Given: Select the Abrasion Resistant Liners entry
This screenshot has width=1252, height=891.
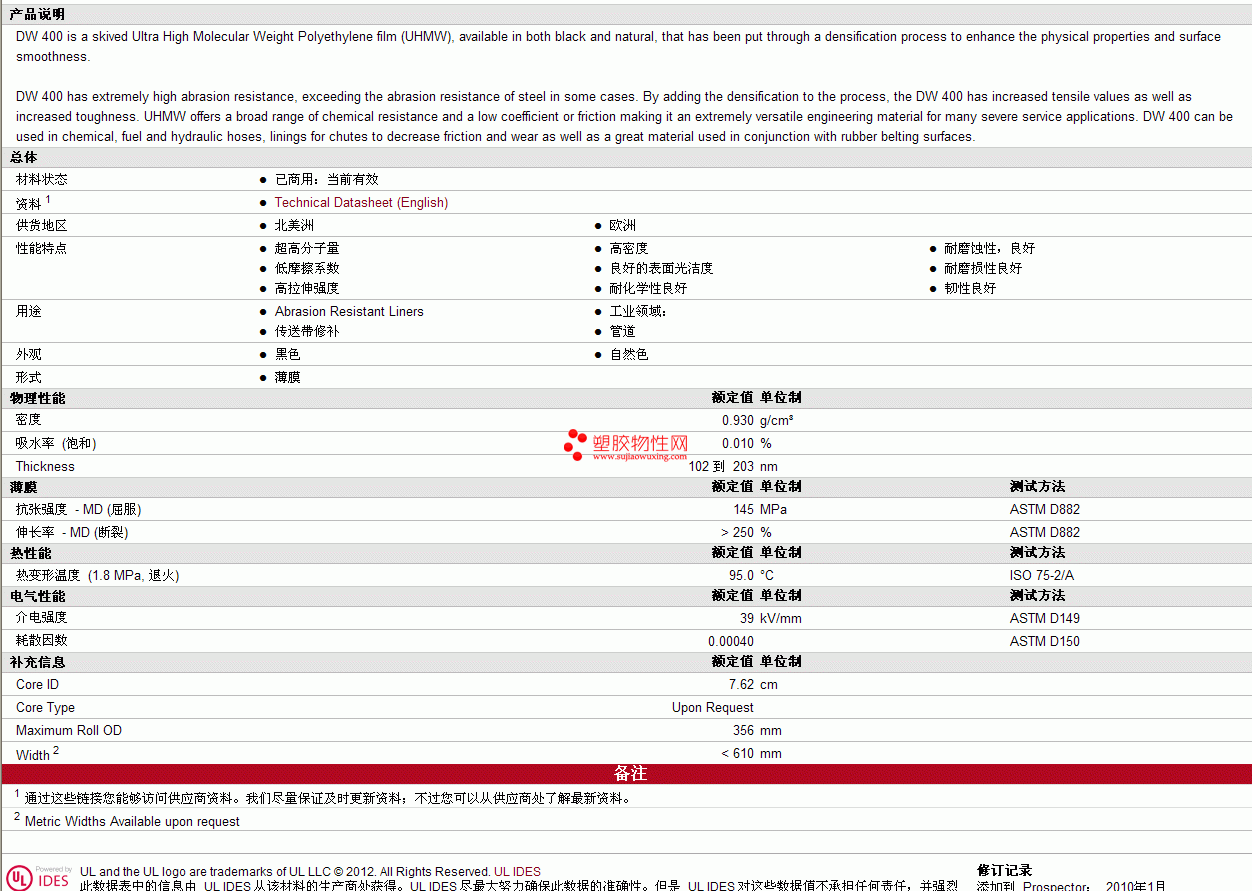Looking at the screenshot, I should [349, 311].
